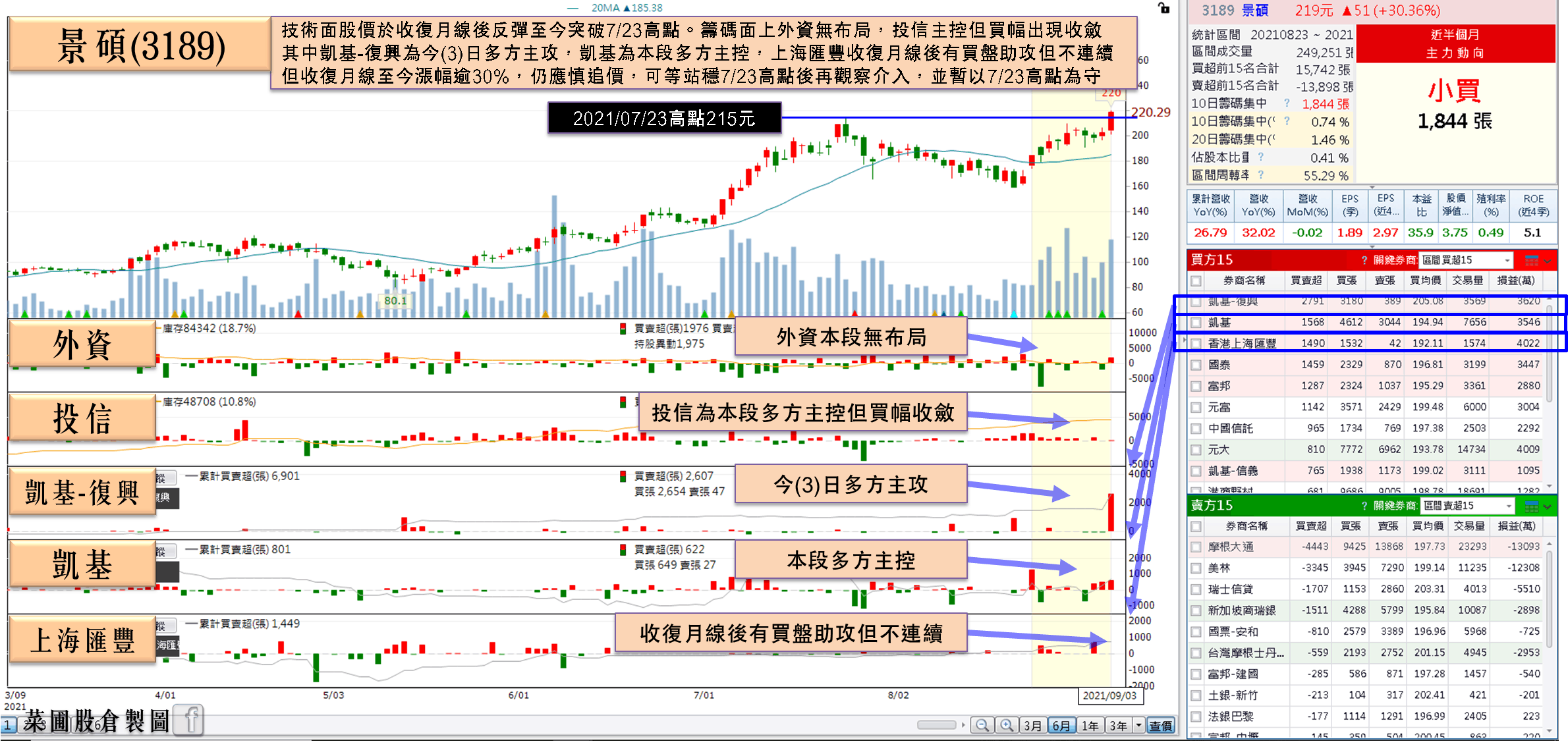
Task: Select the 1年 time range
Action: coord(1090,725)
